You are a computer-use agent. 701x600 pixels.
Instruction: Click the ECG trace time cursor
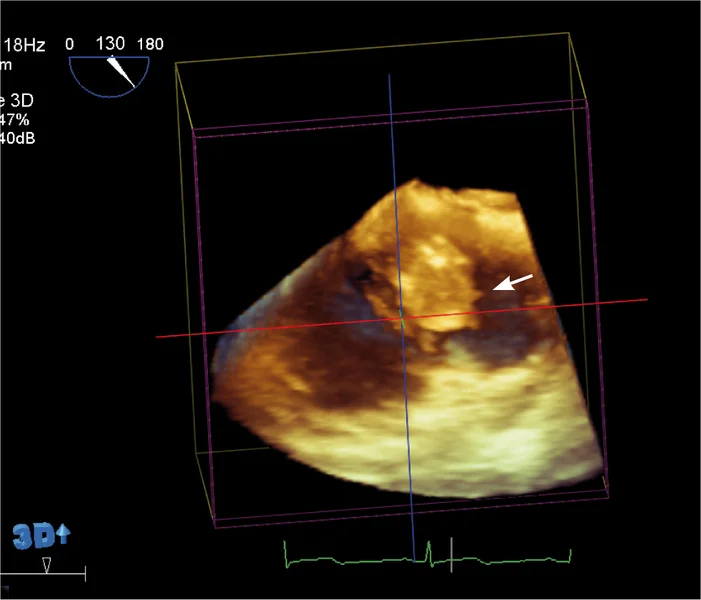point(451,554)
